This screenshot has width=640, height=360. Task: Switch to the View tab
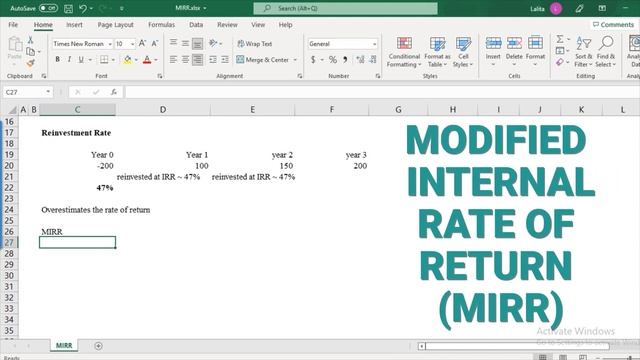point(258,24)
